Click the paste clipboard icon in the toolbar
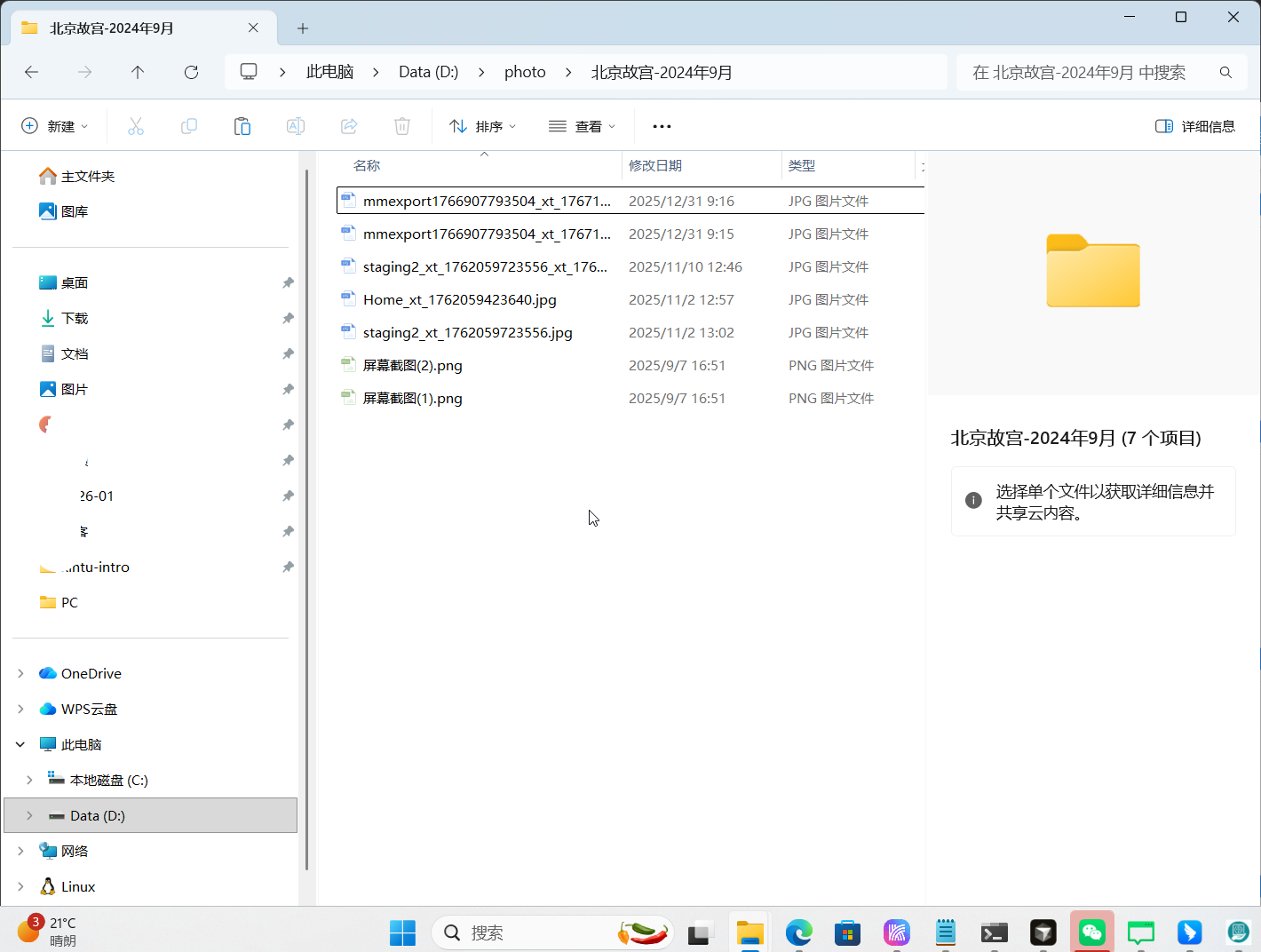The height and width of the screenshot is (952, 1261). [242, 126]
